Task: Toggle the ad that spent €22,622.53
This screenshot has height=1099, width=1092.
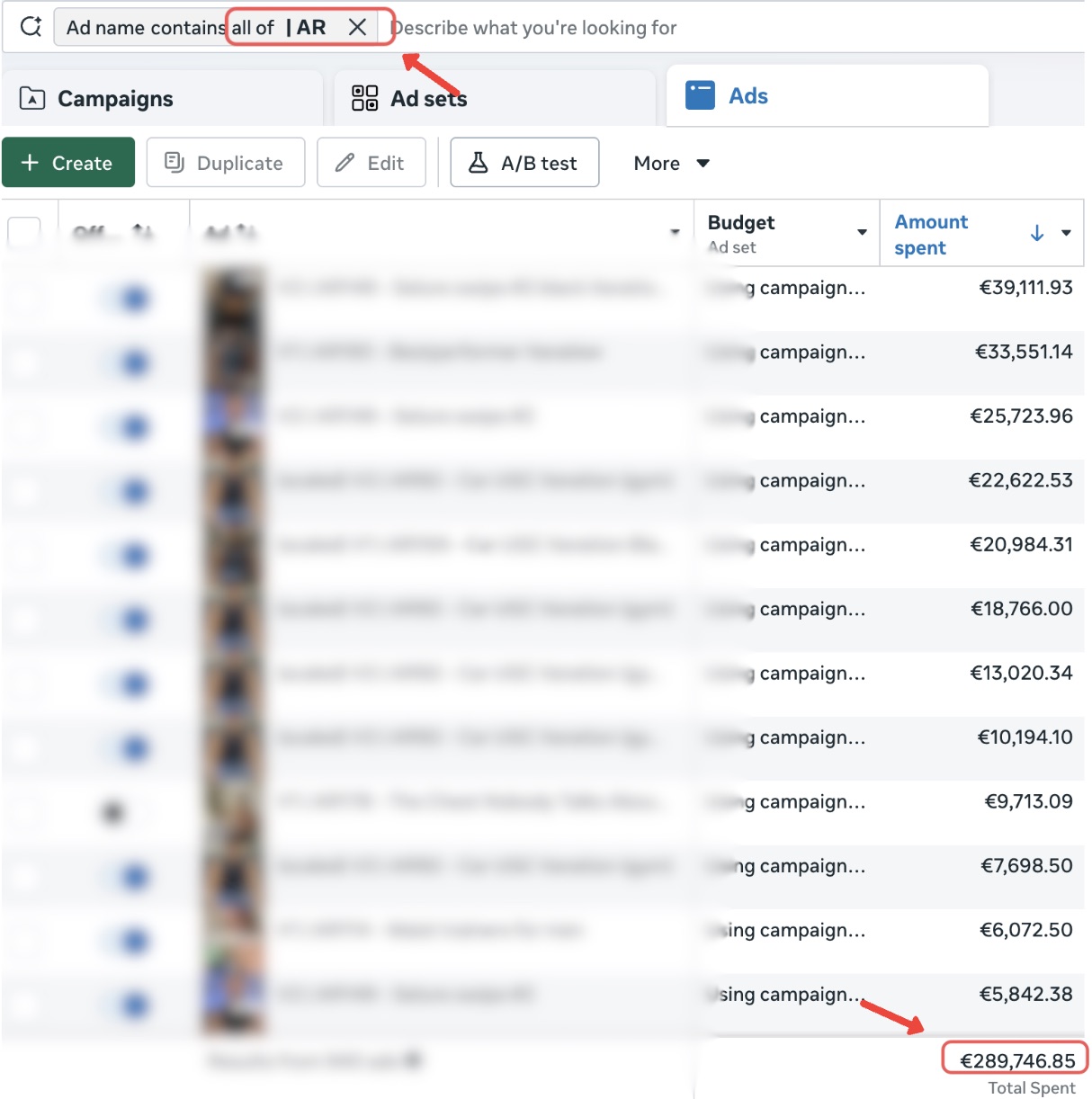Action: click(x=126, y=492)
